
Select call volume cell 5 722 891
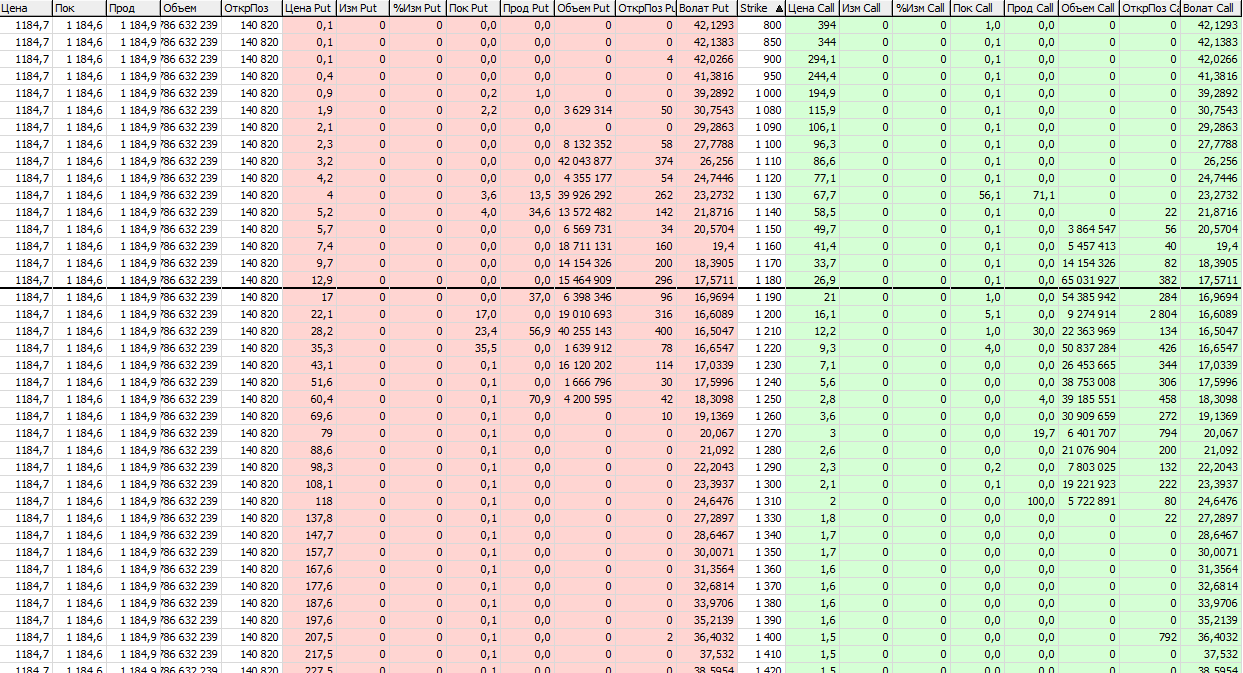(x=1089, y=501)
